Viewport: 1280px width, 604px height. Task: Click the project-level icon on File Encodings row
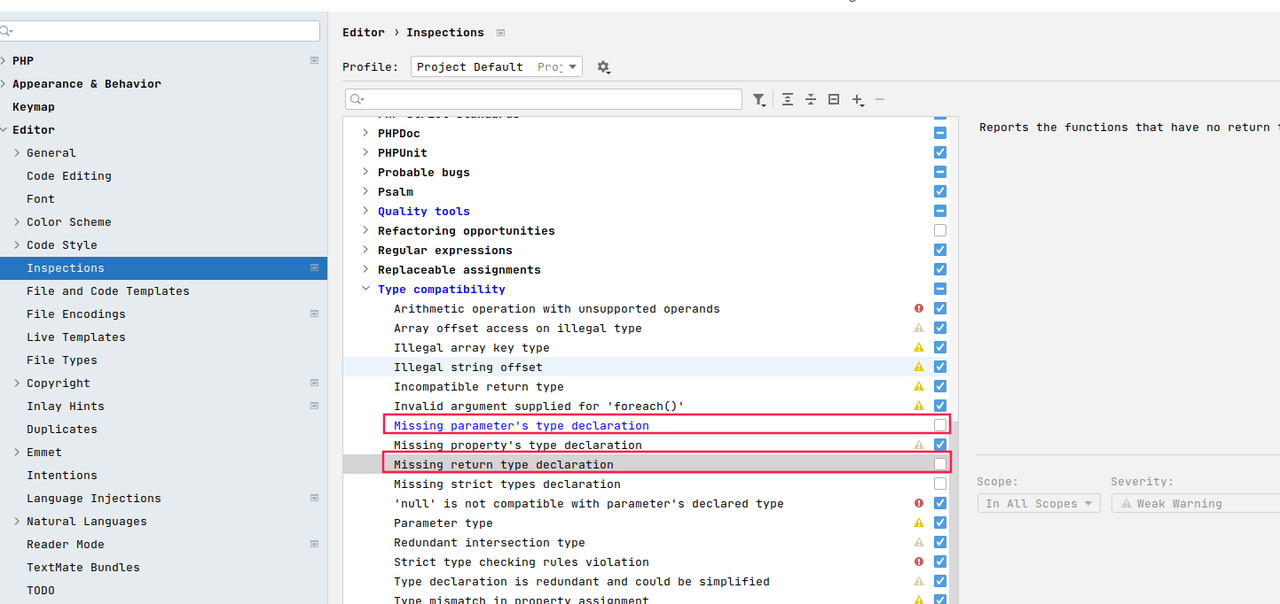pos(314,314)
